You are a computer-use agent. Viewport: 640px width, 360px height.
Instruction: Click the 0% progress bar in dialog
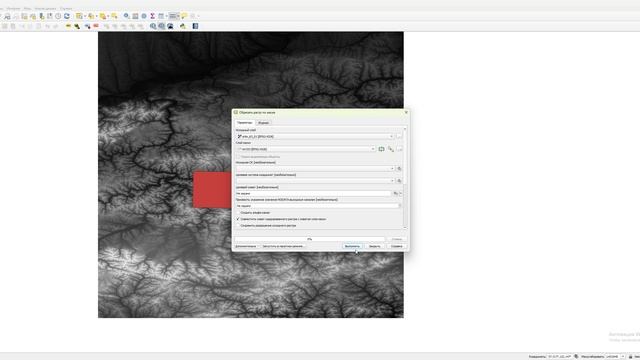[x=309, y=239]
